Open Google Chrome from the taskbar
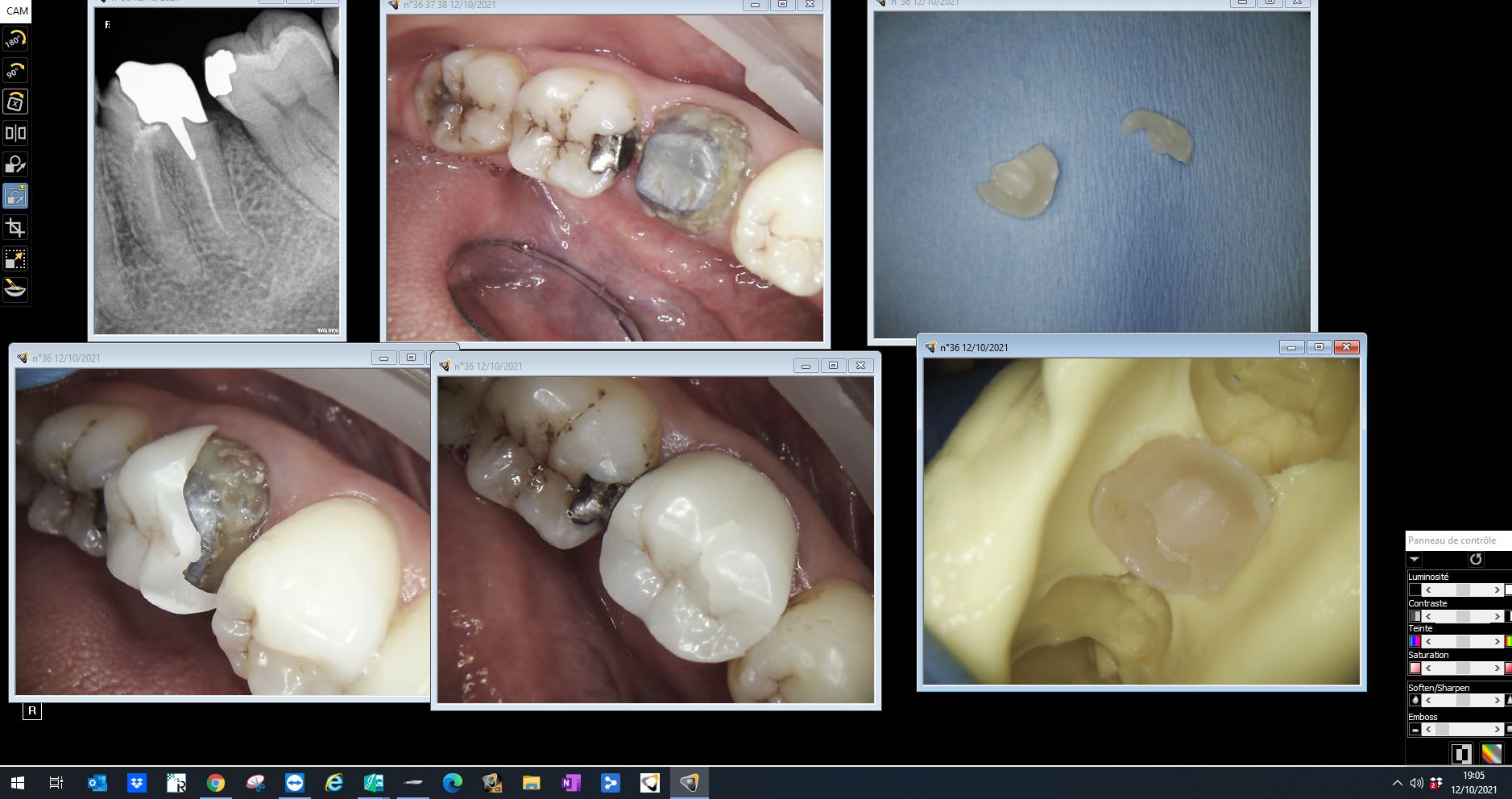Viewport: 1512px width, 799px height. (215, 783)
